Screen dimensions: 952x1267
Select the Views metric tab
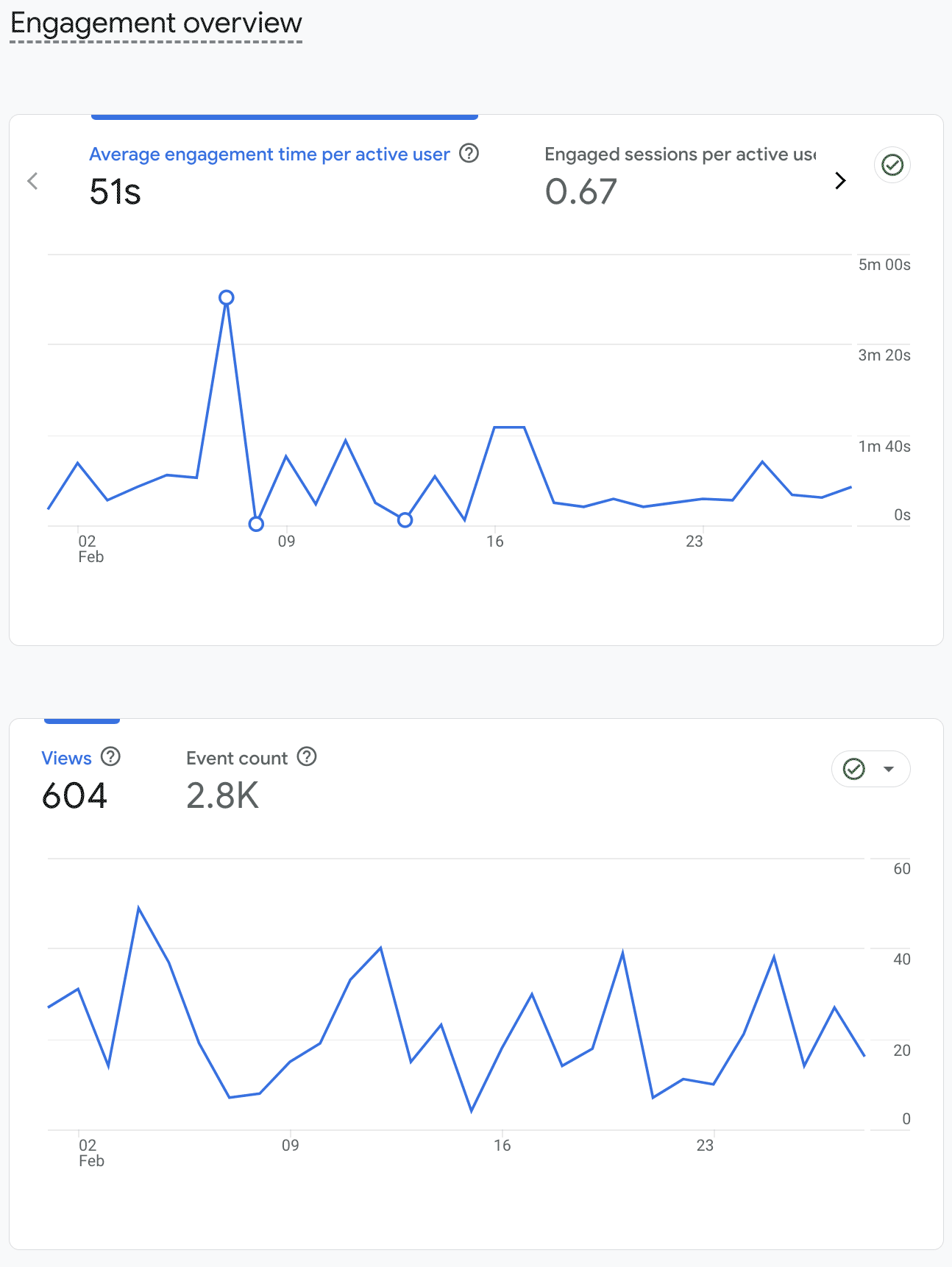[x=66, y=759]
